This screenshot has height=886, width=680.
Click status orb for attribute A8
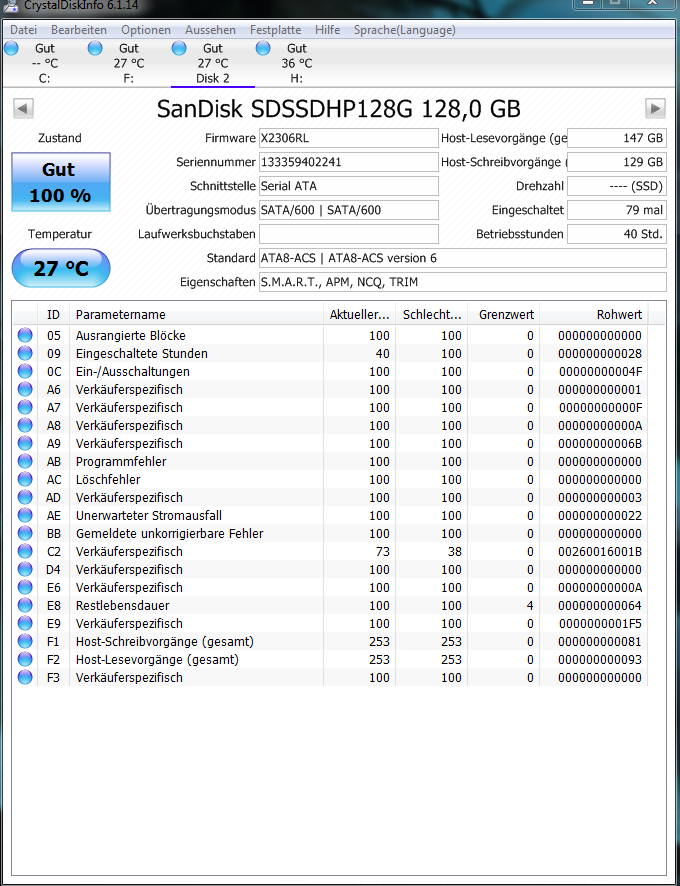click(x=25, y=425)
